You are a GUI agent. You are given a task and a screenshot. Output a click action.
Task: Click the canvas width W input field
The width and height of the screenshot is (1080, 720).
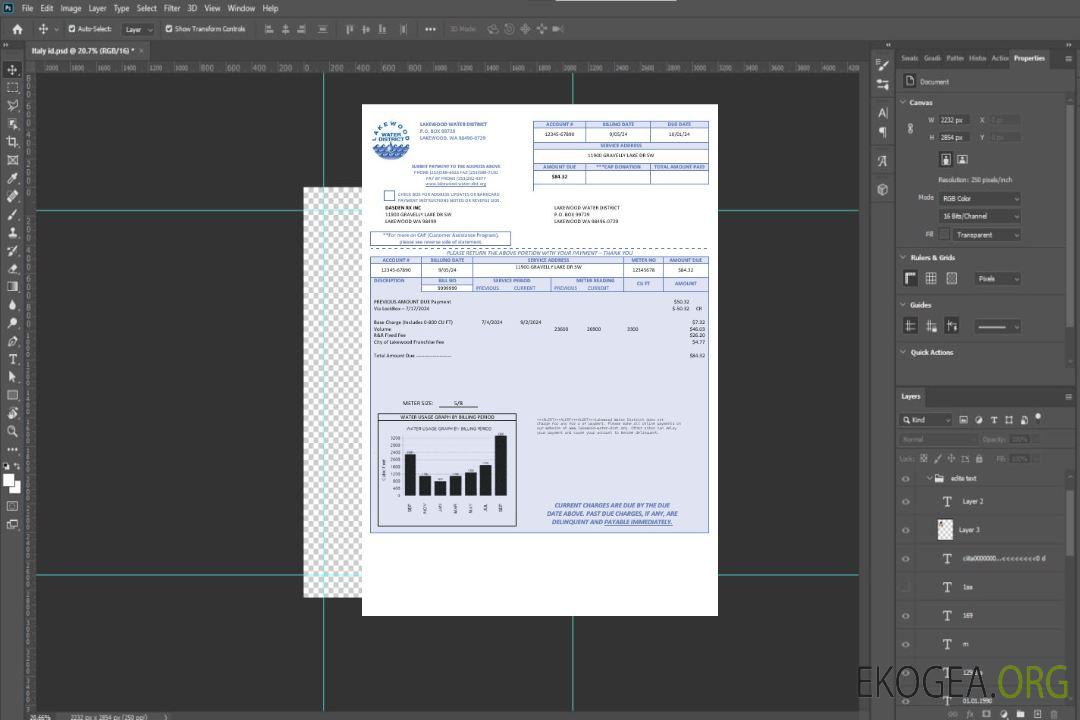[953, 120]
